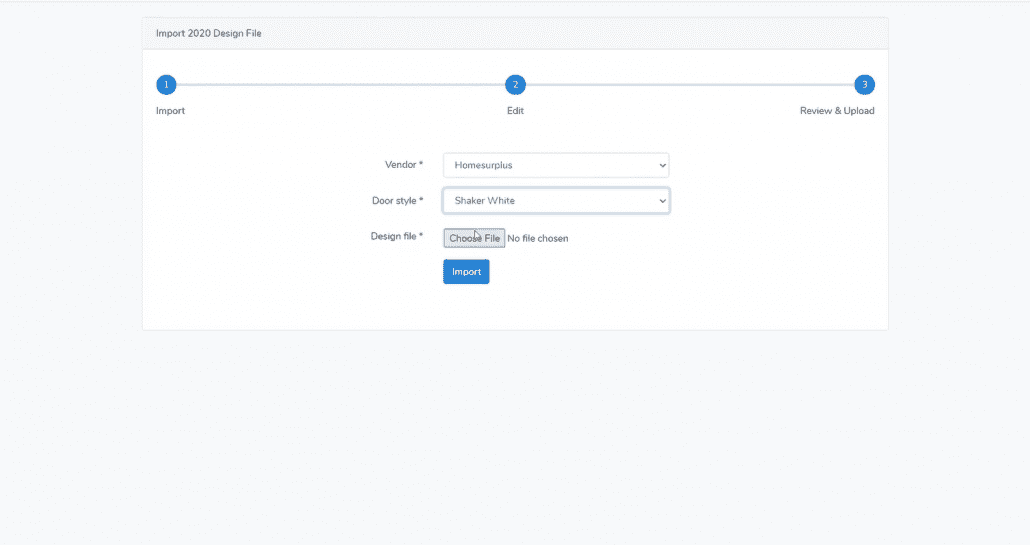Click the 'Door style *' field label
This screenshot has height=545, width=1030.
(x=397, y=201)
